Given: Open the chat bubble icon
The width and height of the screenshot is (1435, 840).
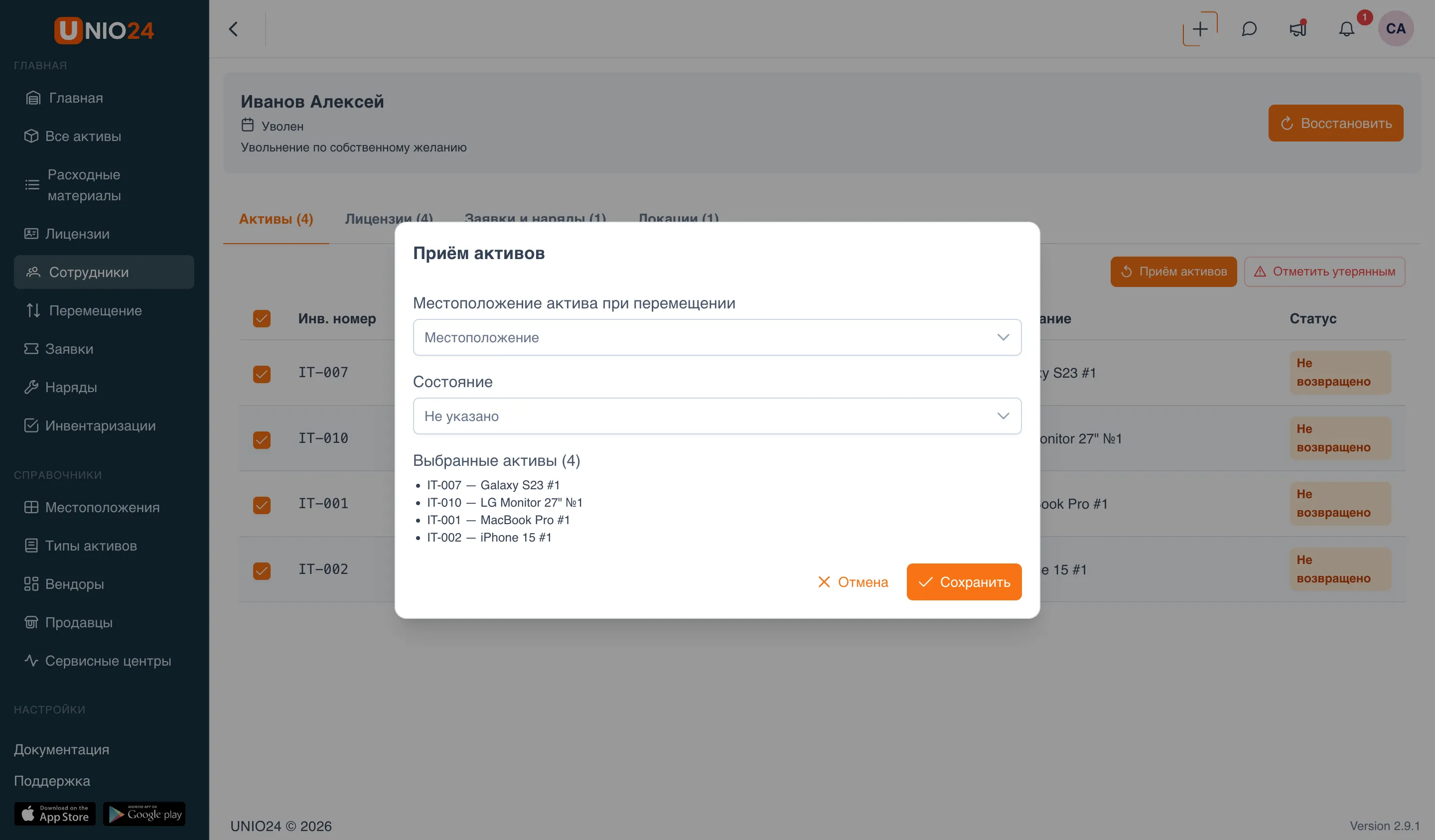Looking at the screenshot, I should tap(1249, 28).
